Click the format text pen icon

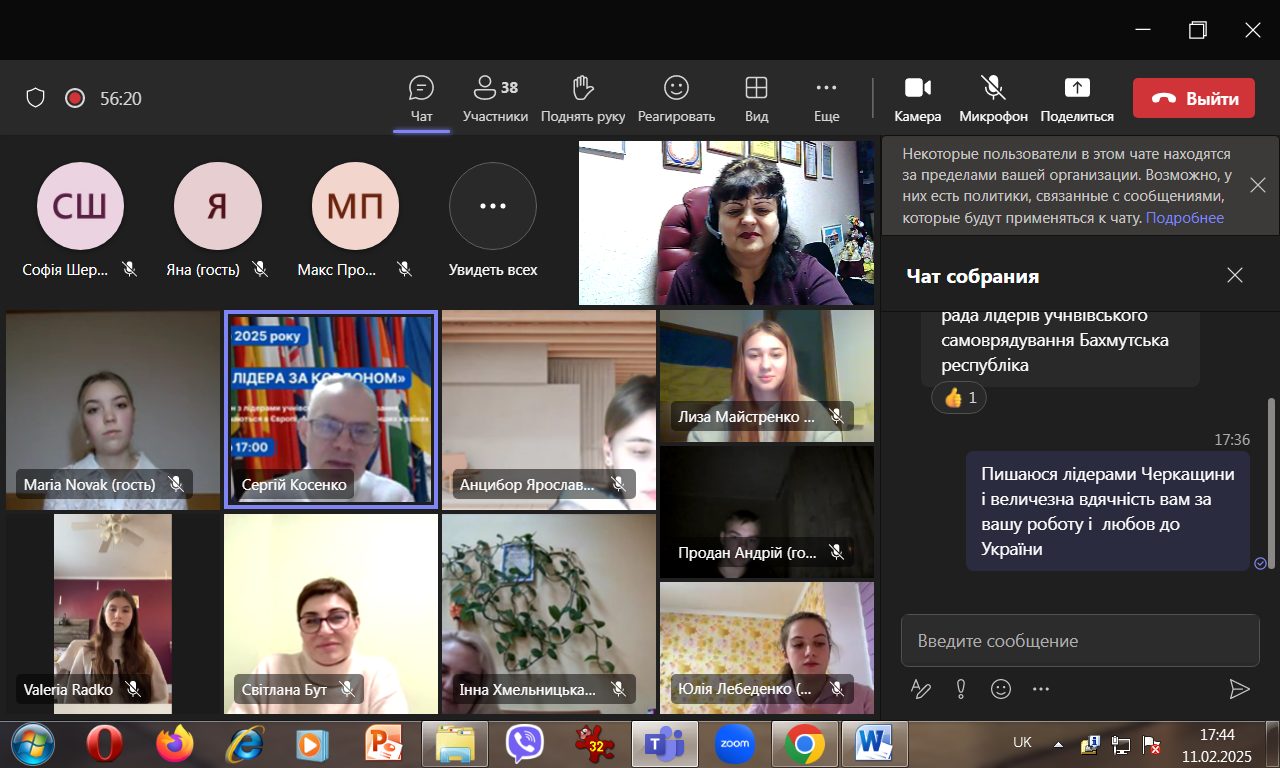(x=920, y=689)
